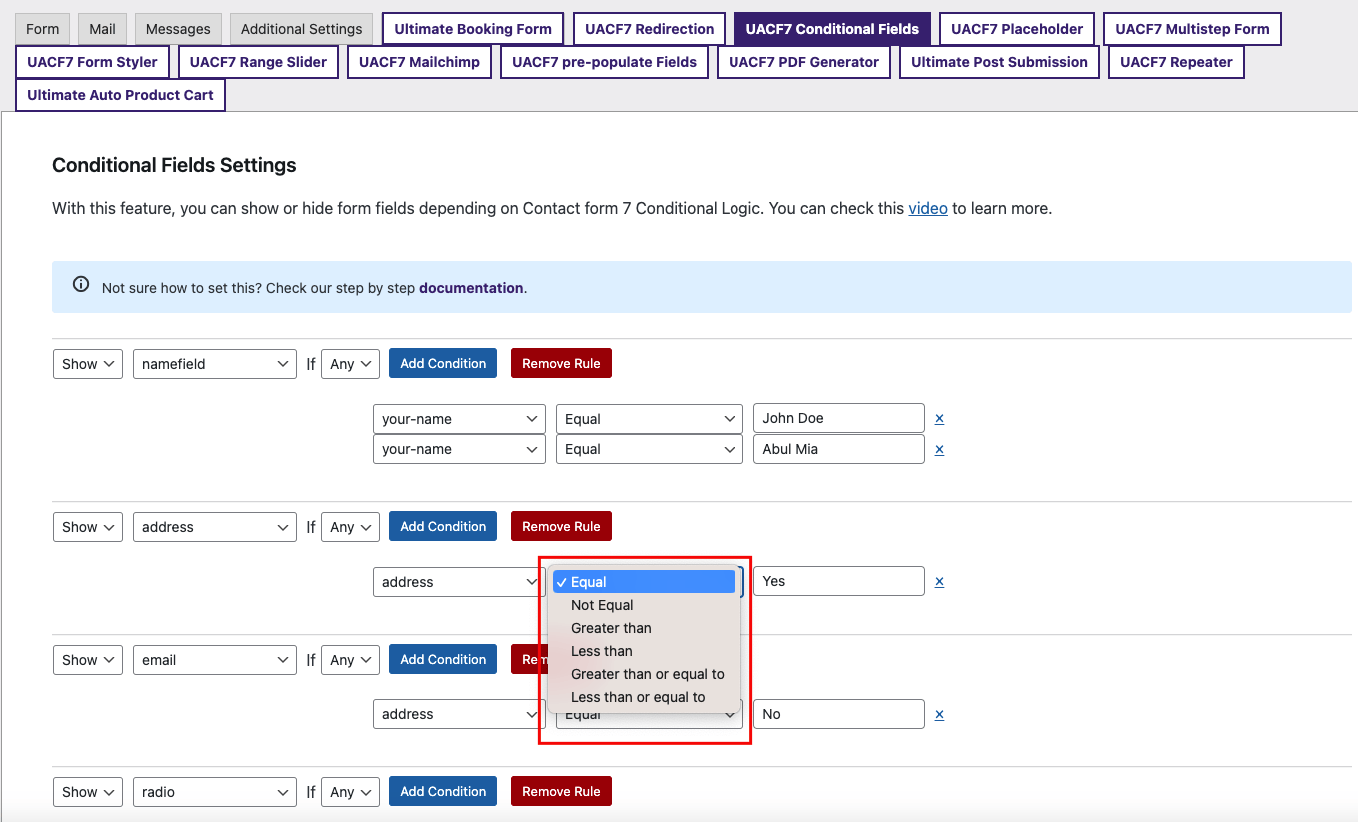Remove the No condition using its x icon
Viewport: 1358px width, 822px height.
tap(939, 714)
